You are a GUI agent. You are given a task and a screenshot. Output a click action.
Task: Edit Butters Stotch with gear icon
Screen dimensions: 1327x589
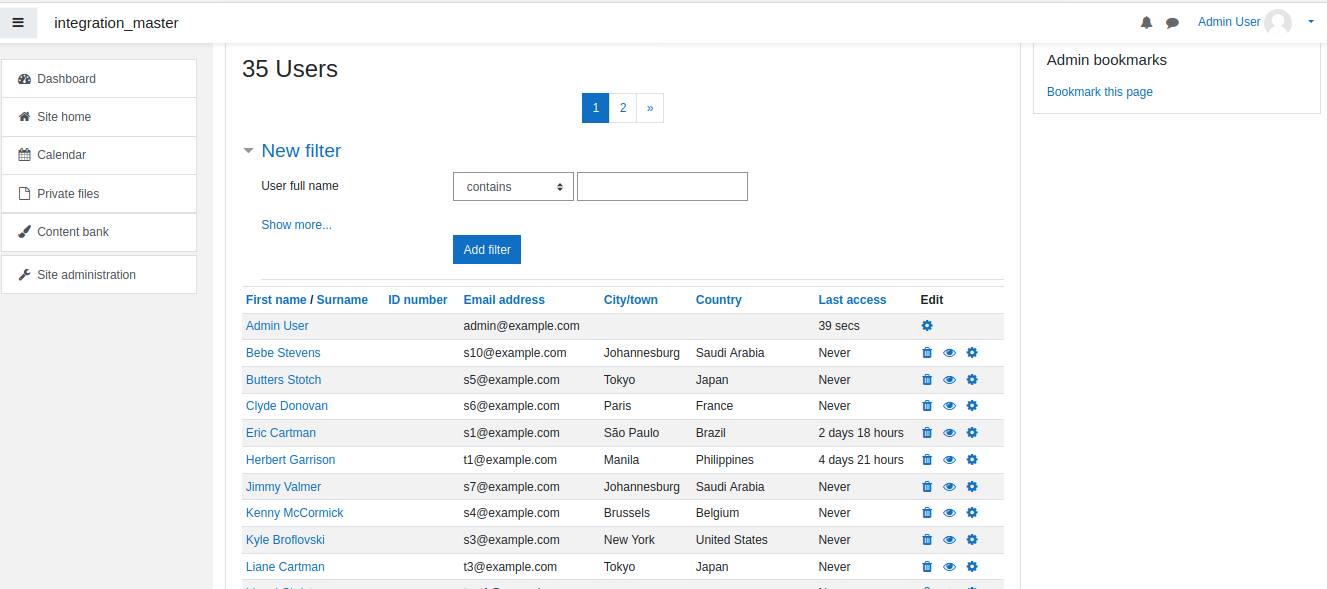click(972, 380)
